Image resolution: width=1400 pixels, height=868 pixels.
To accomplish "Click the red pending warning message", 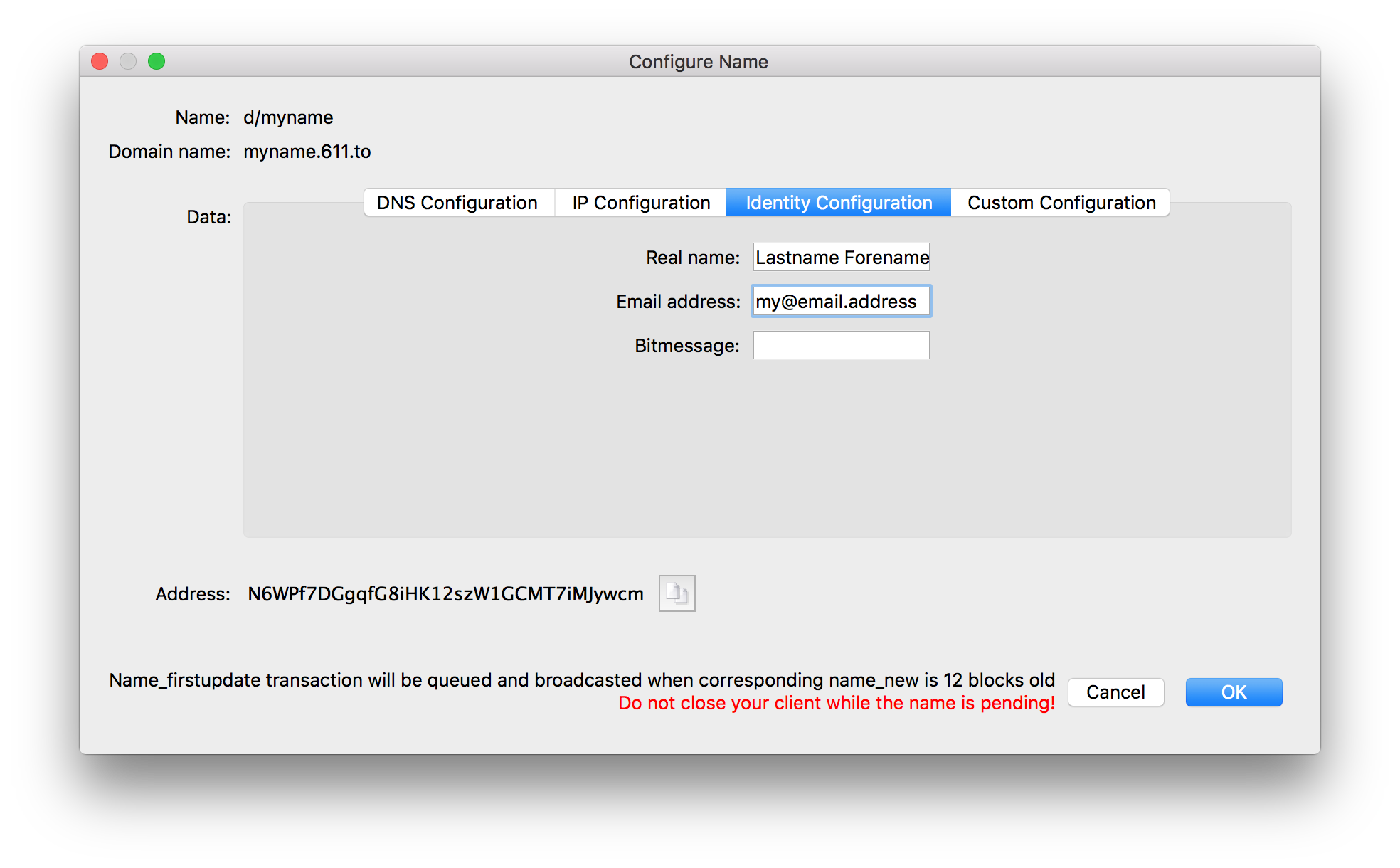I will (x=836, y=703).
